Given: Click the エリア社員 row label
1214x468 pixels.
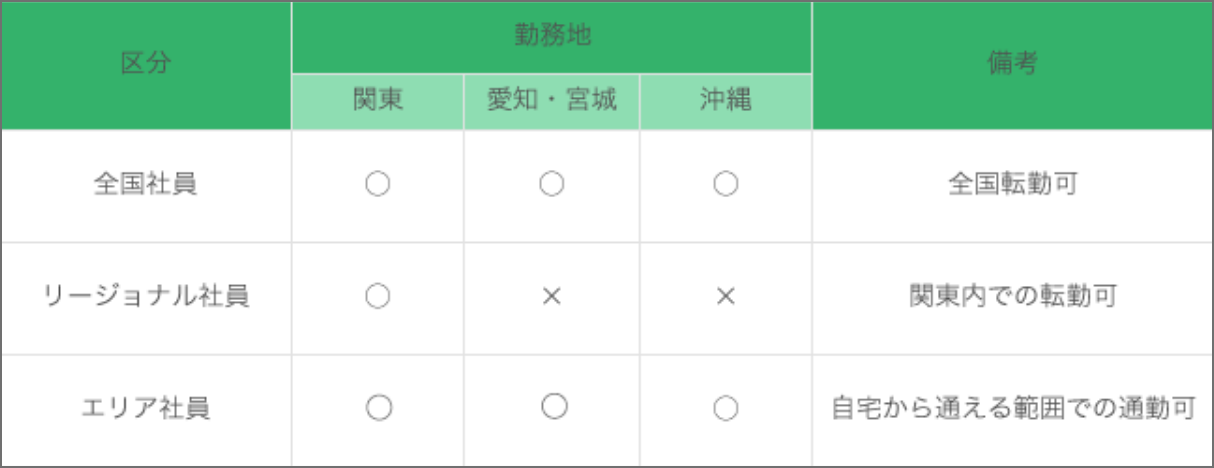Looking at the screenshot, I should click(146, 409).
